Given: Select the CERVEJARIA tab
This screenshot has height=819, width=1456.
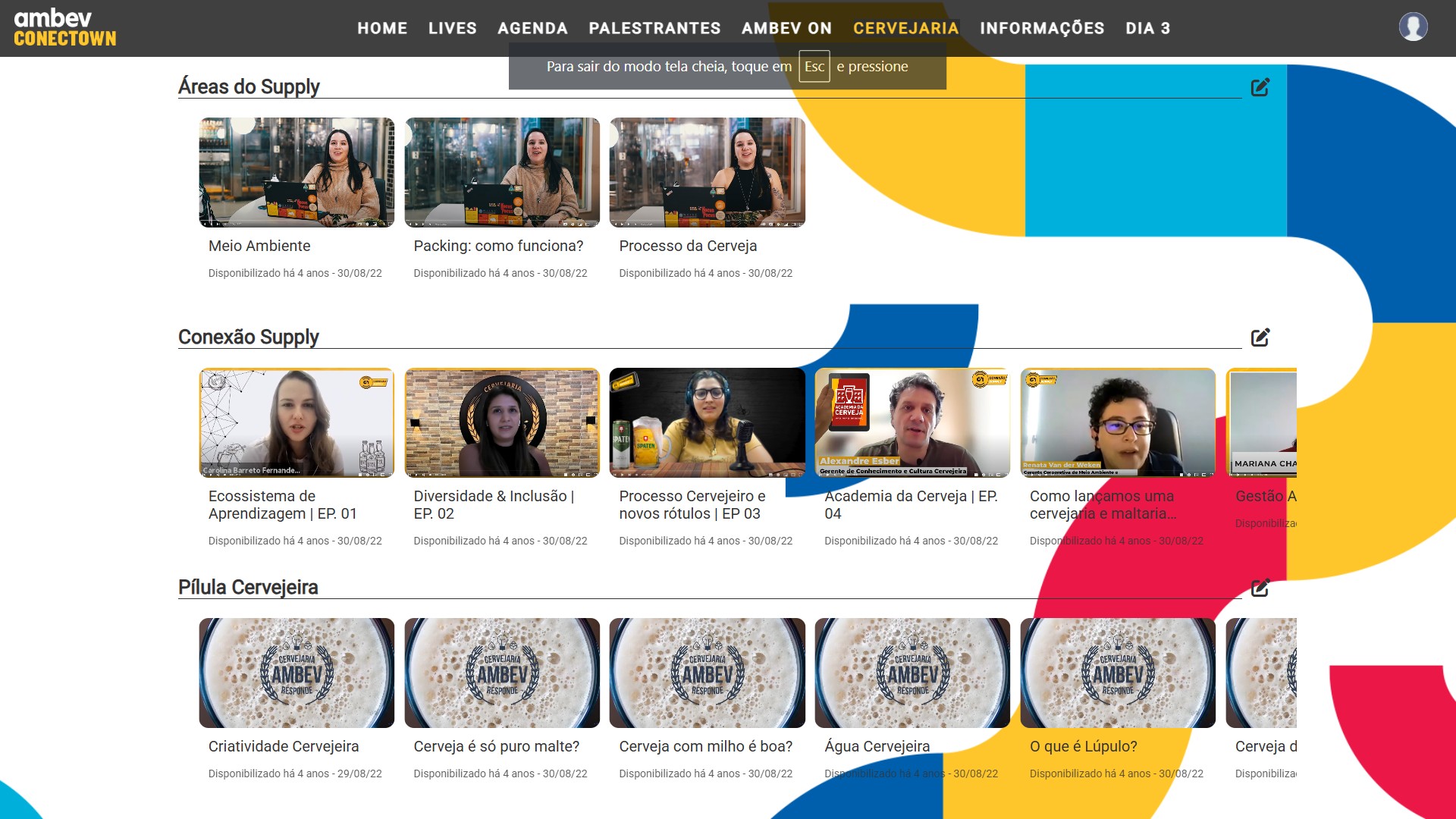Looking at the screenshot, I should coord(906,28).
